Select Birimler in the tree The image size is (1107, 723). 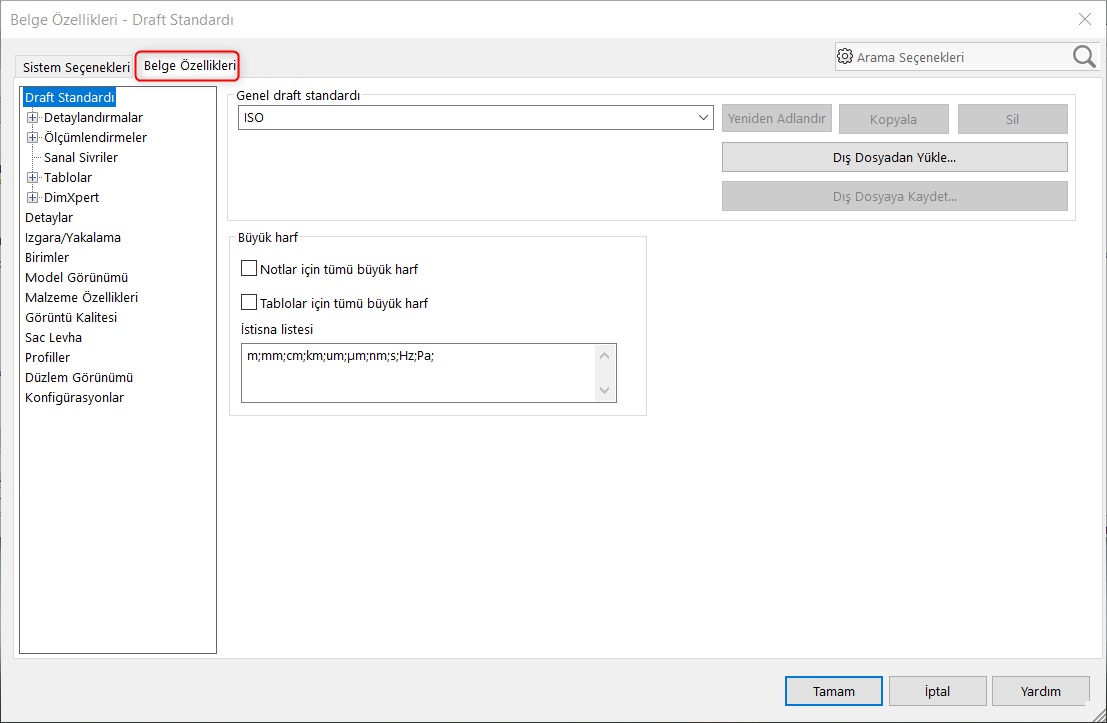click(47, 257)
